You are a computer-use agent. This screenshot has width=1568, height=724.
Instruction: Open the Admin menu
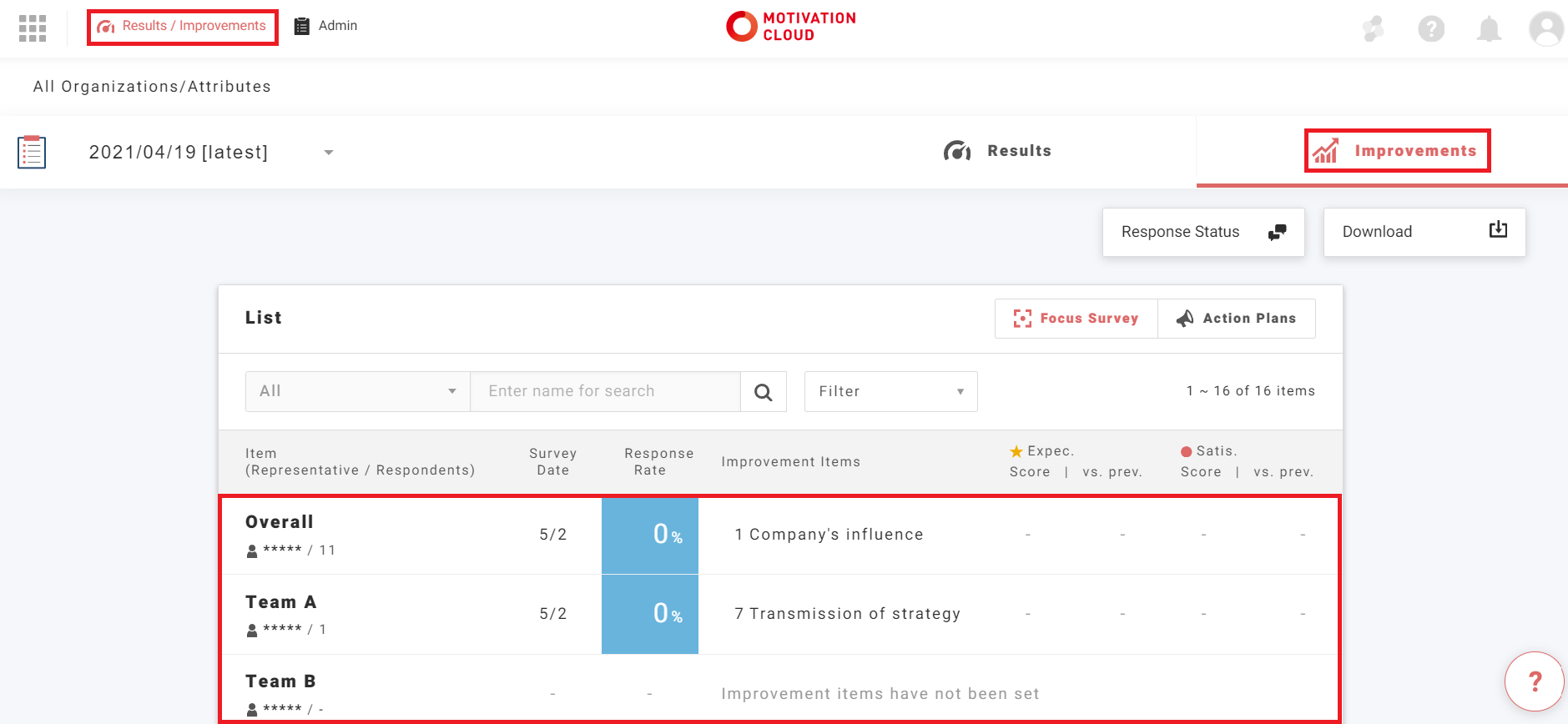coord(326,26)
